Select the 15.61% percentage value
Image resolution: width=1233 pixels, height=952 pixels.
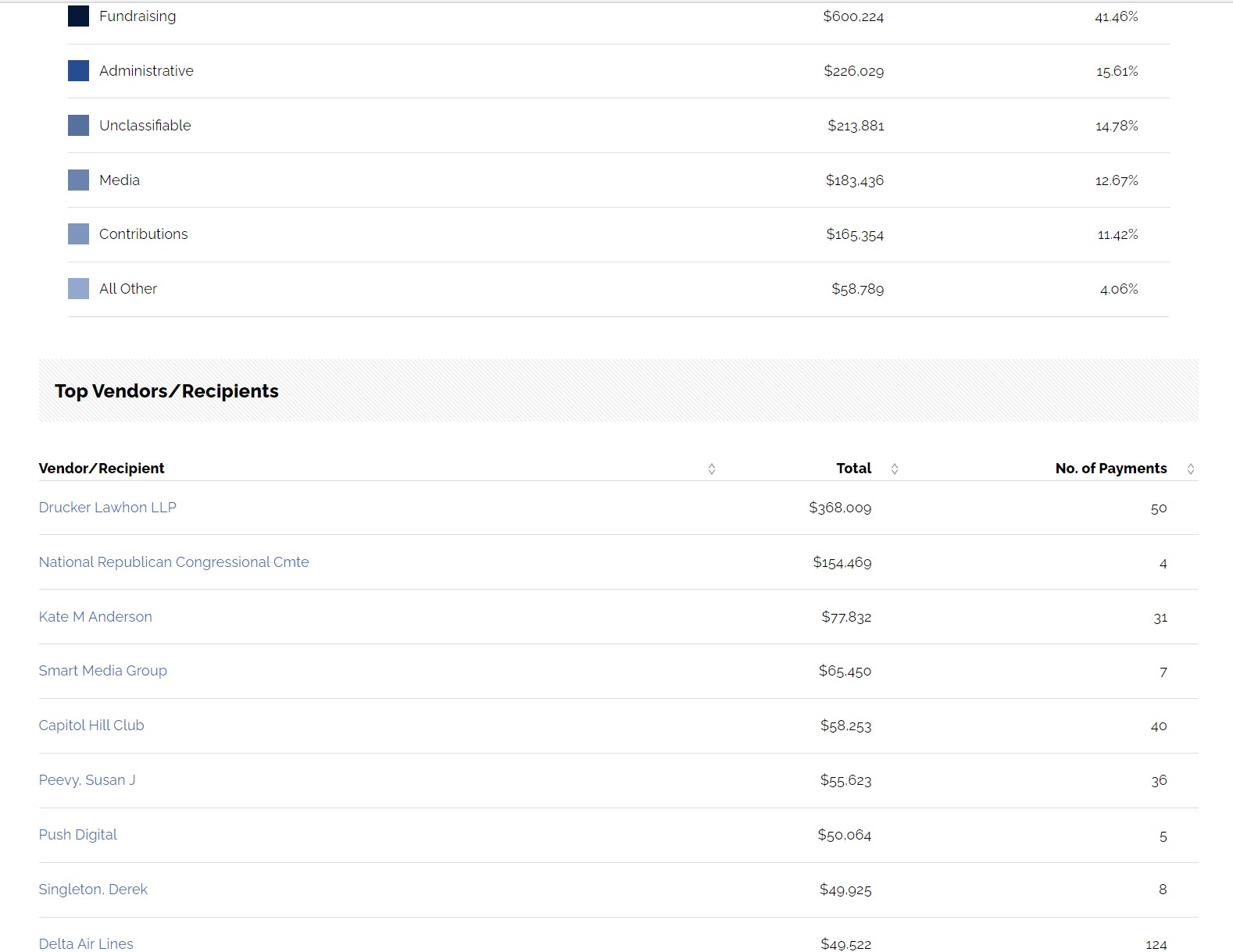coord(1117,71)
